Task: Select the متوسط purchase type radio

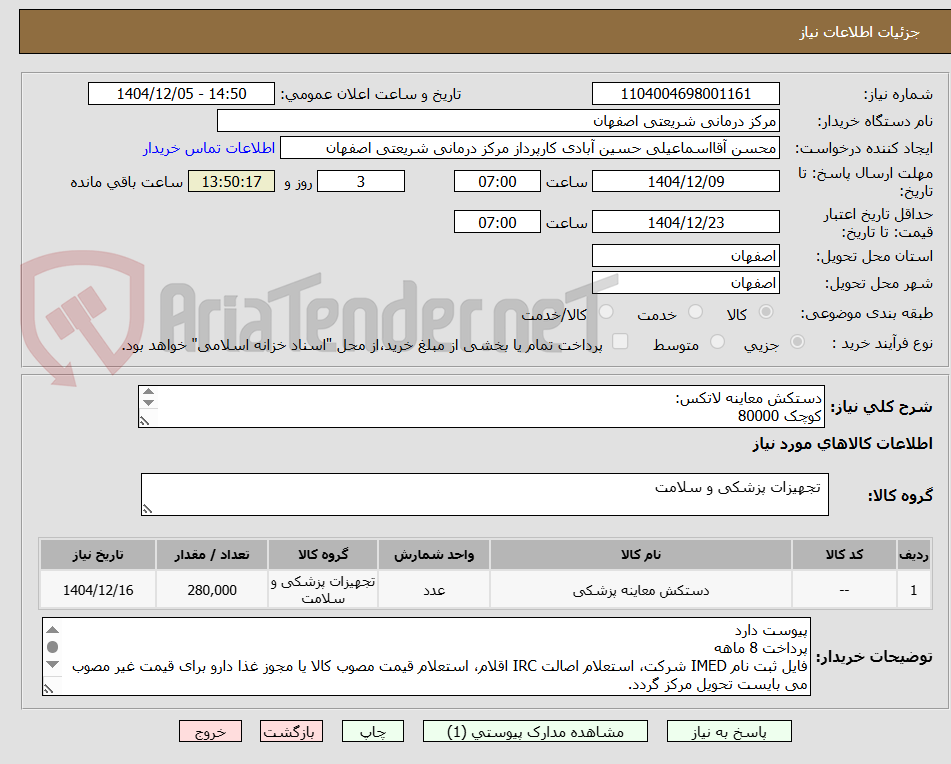Action: tap(717, 342)
